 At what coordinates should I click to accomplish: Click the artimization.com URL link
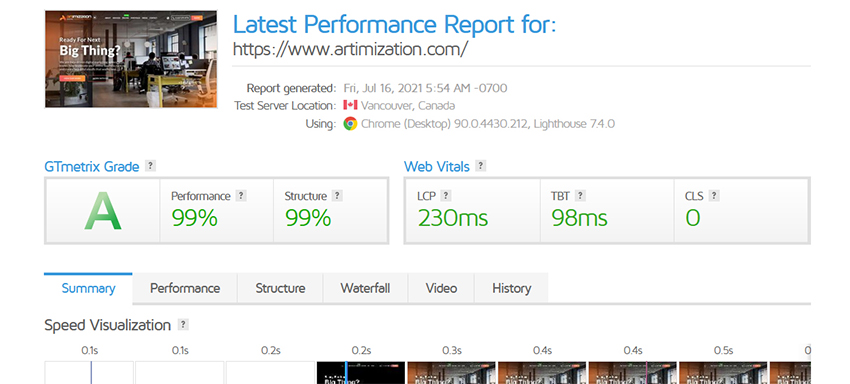click(350, 49)
